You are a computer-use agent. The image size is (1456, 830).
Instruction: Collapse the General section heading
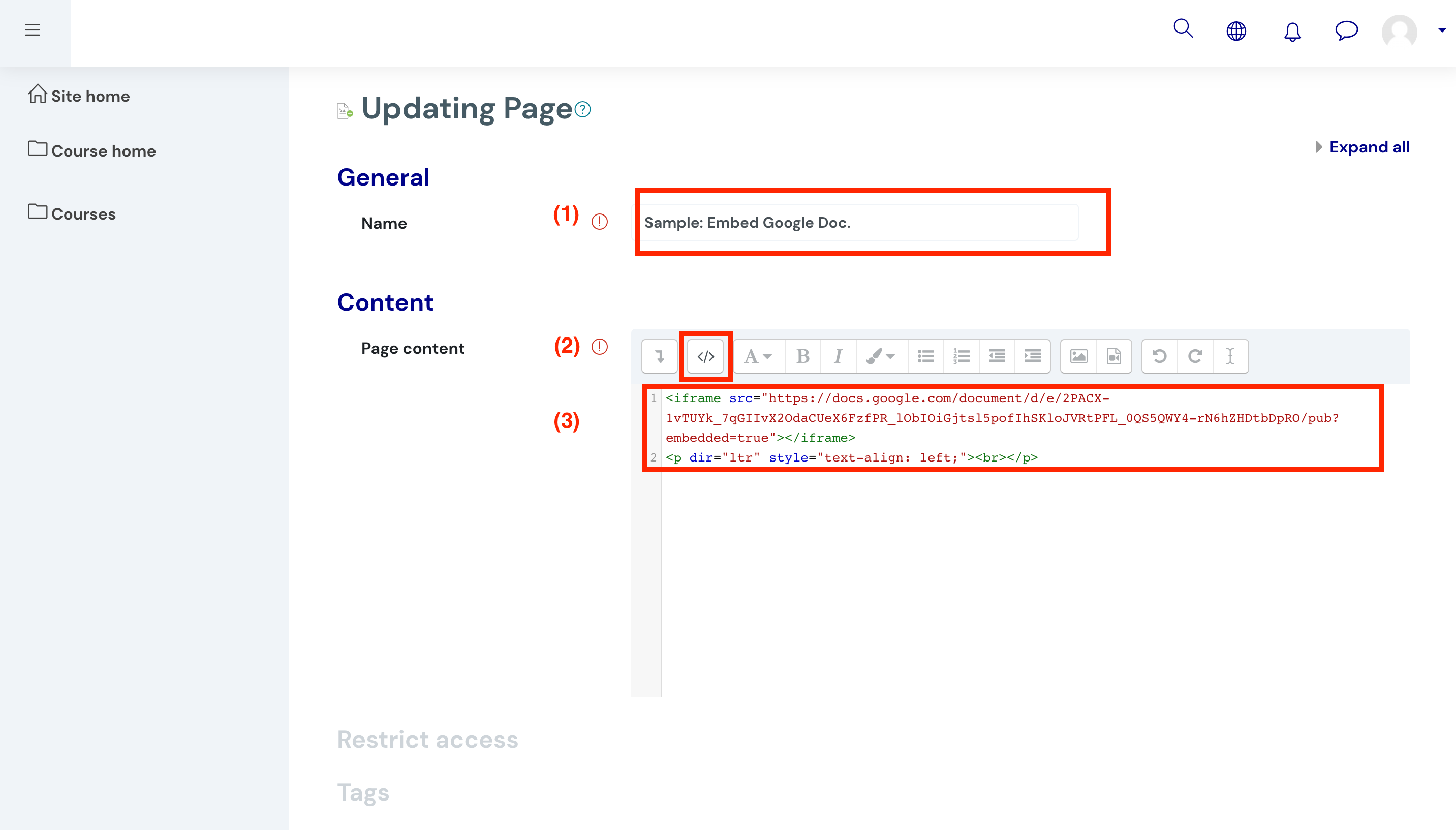(x=383, y=177)
